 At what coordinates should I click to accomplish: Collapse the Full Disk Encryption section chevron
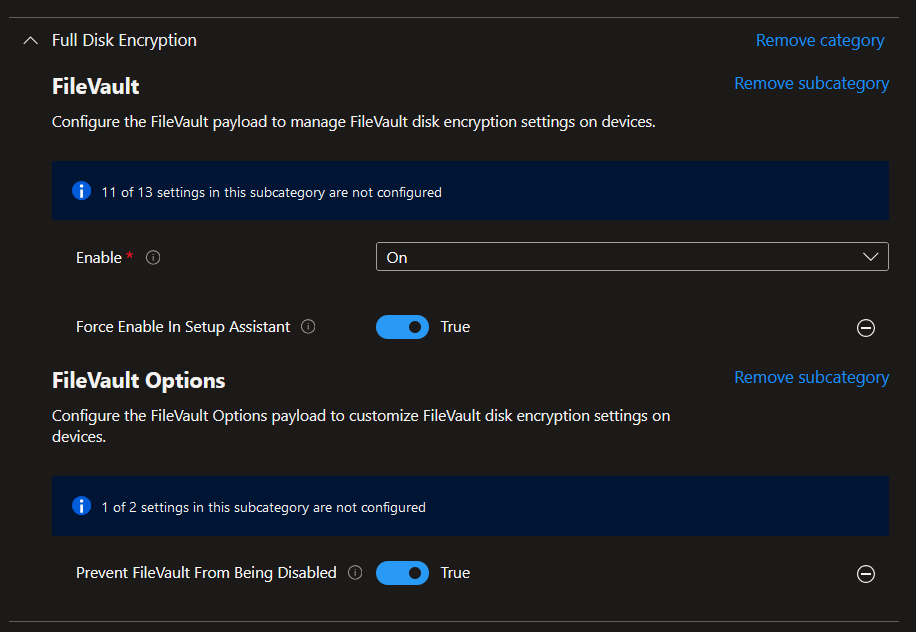(29, 41)
